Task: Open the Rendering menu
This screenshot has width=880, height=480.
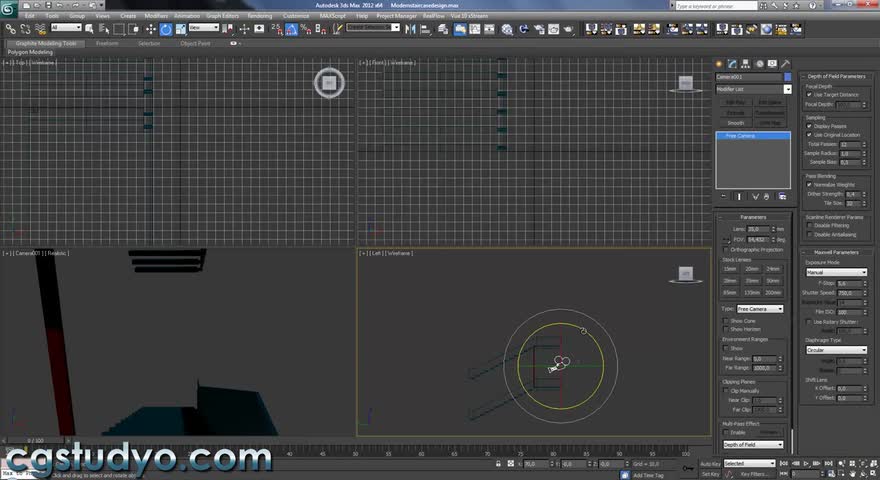Action: 259,16
